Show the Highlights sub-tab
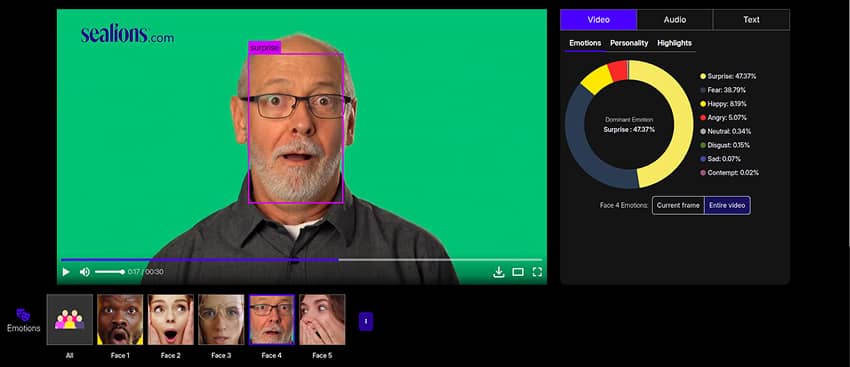The image size is (850, 367). coord(674,43)
